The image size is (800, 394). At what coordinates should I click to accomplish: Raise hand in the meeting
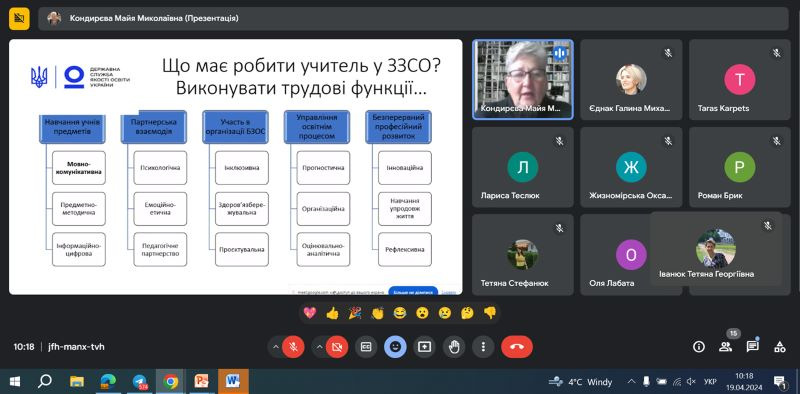tap(454, 347)
